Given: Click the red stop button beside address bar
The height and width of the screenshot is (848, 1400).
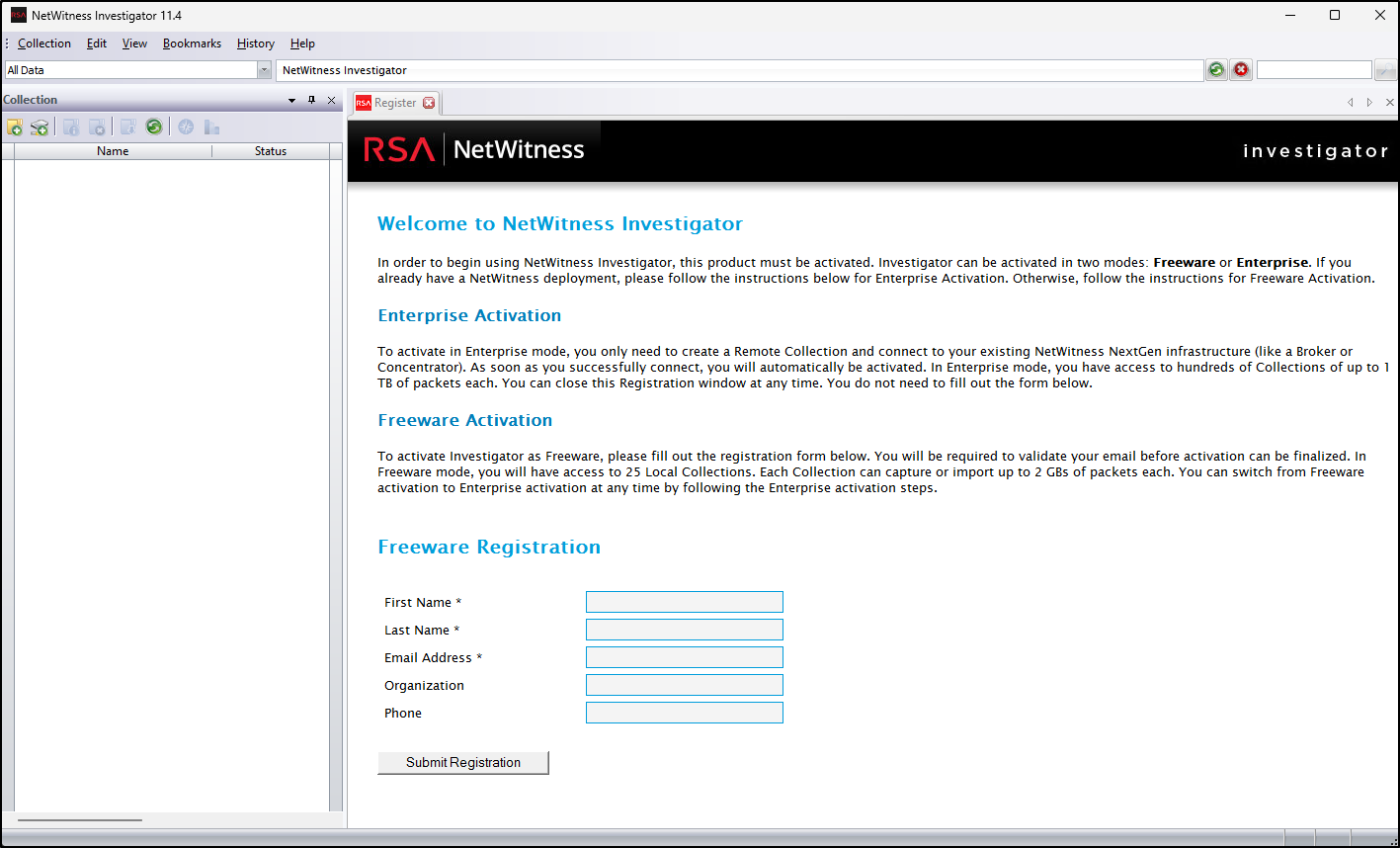Looking at the screenshot, I should (x=1241, y=69).
